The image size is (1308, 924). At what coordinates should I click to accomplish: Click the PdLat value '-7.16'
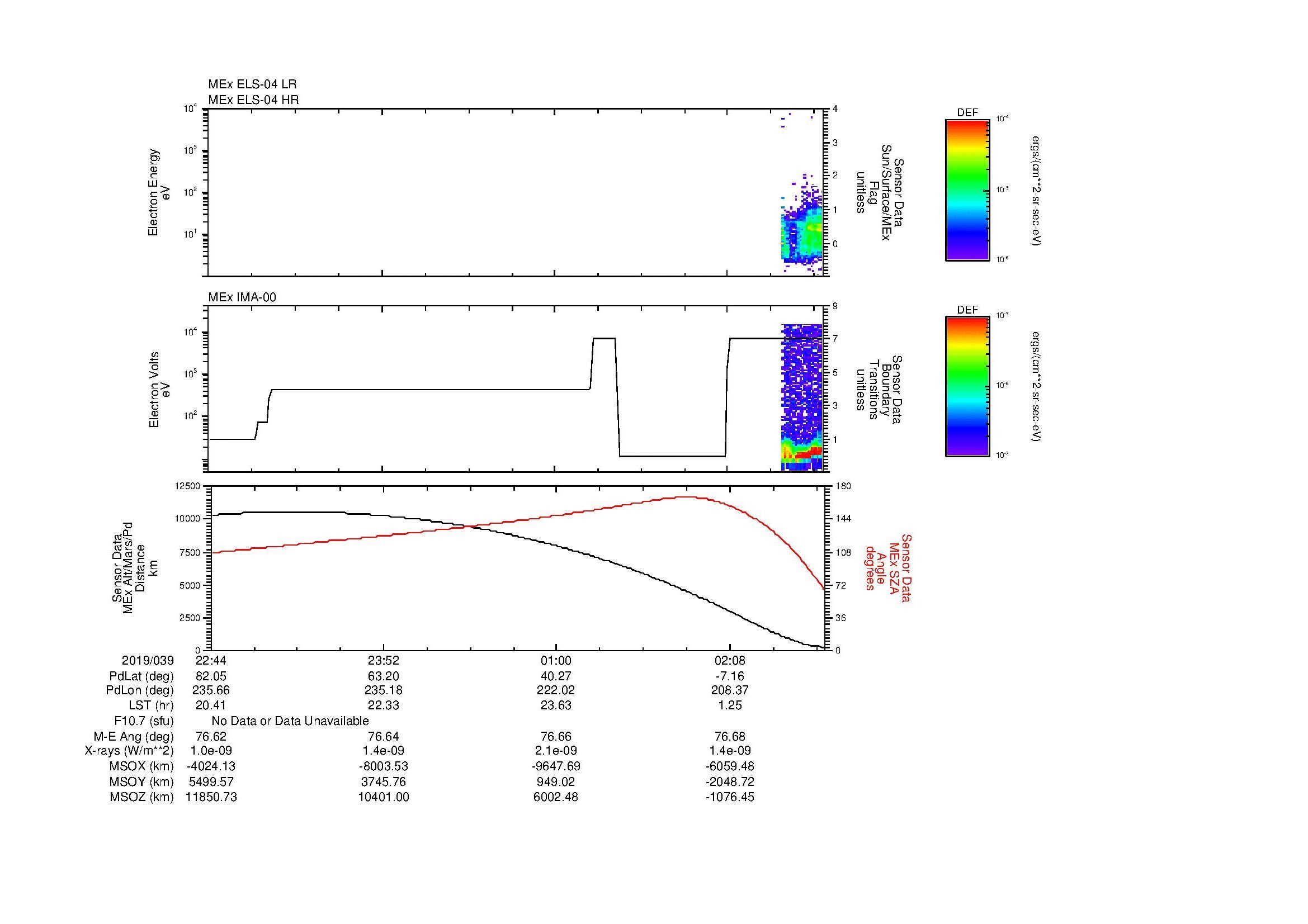[730, 676]
